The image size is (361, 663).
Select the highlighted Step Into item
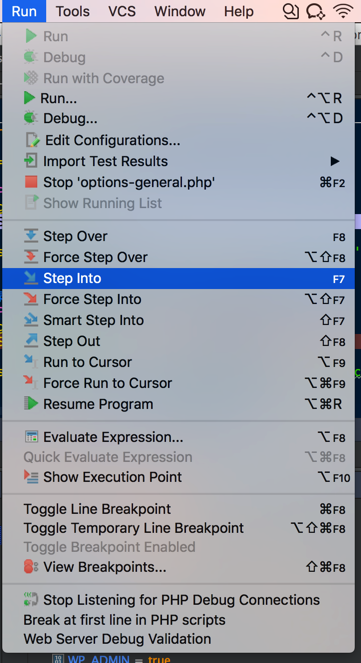click(178, 278)
